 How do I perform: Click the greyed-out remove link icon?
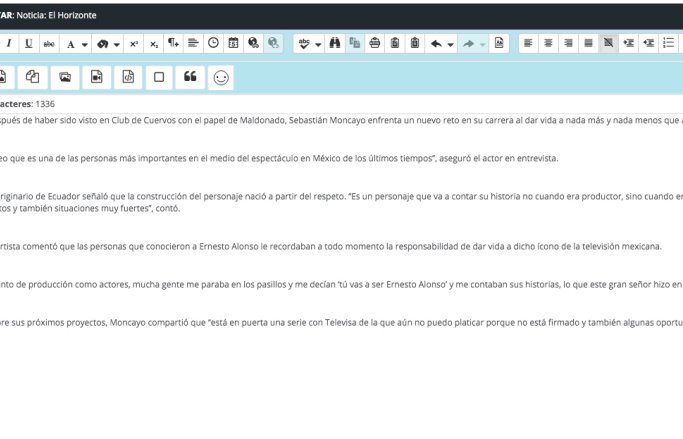point(273,43)
